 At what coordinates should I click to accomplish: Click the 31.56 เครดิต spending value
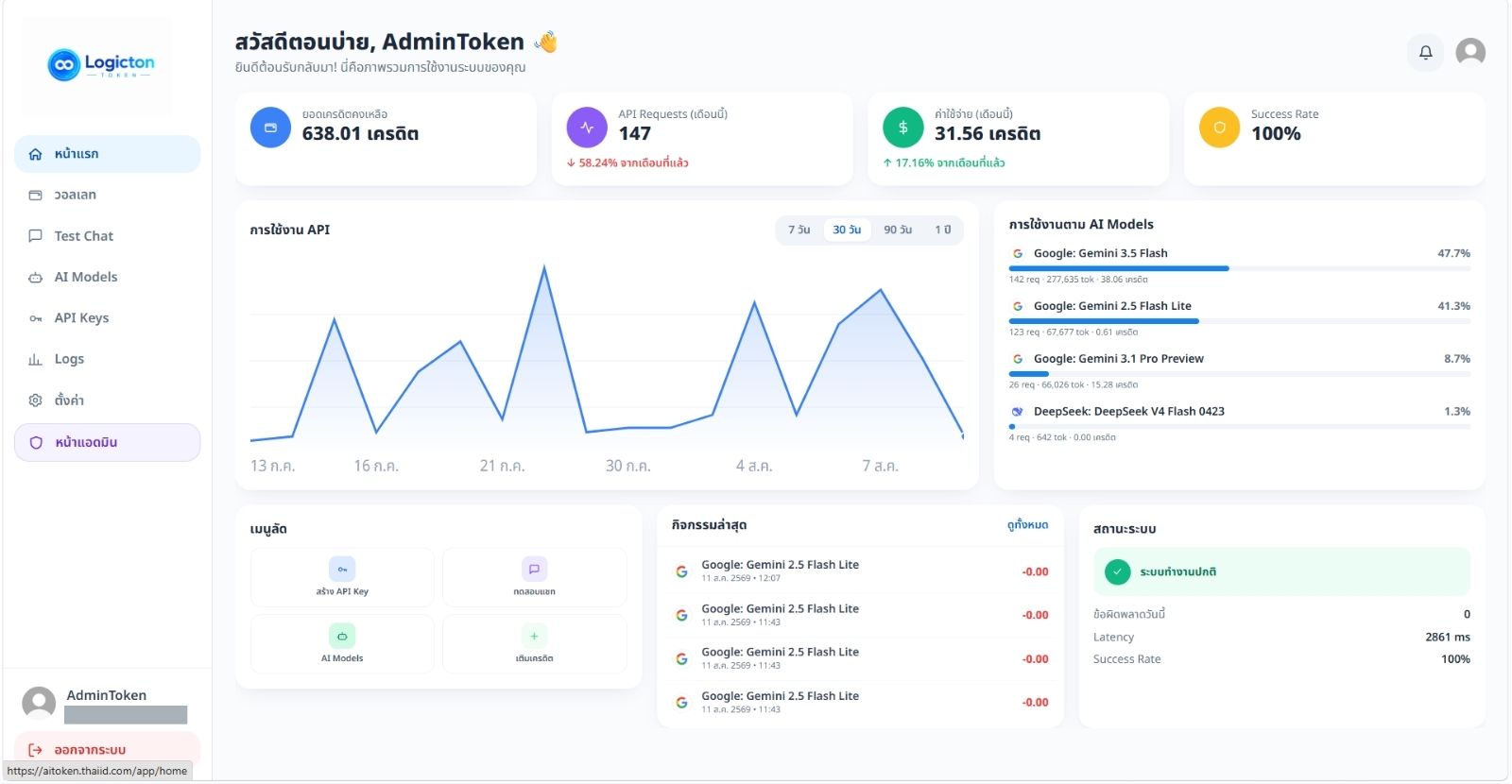[x=988, y=134]
